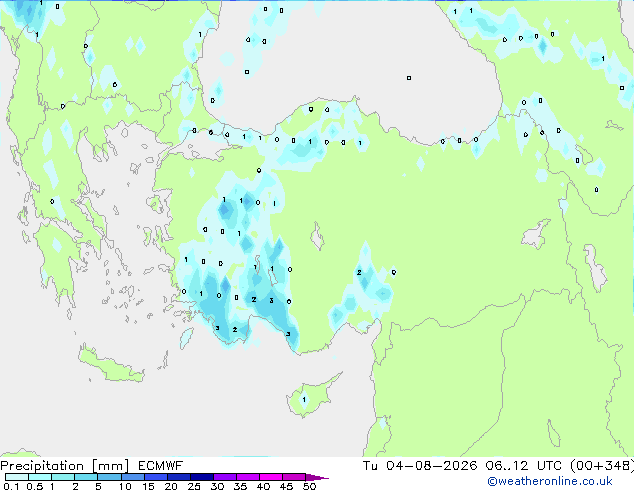
Task: Select the legend label '0.5'
Action: (x=34, y=486)
